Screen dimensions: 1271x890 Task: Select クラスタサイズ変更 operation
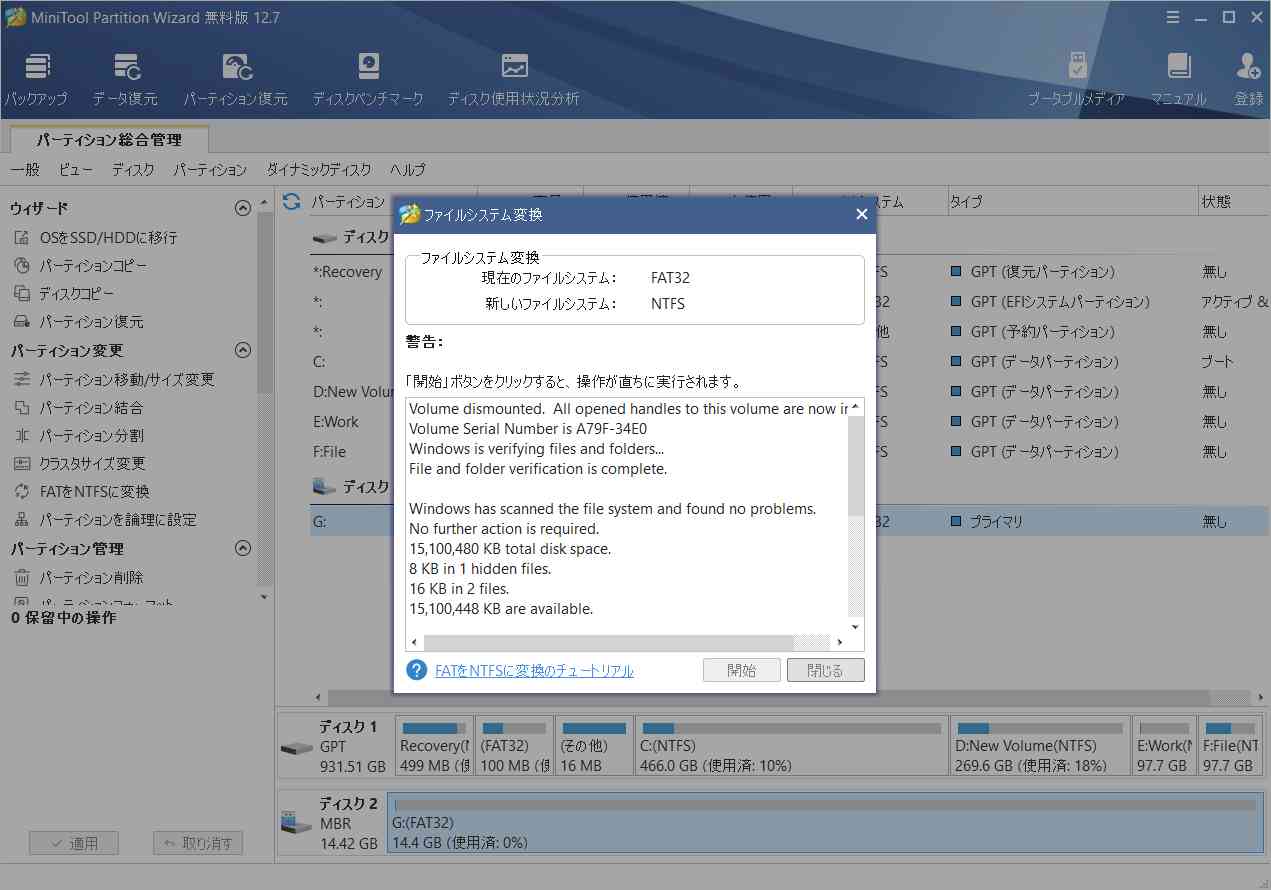pos(80,464)
